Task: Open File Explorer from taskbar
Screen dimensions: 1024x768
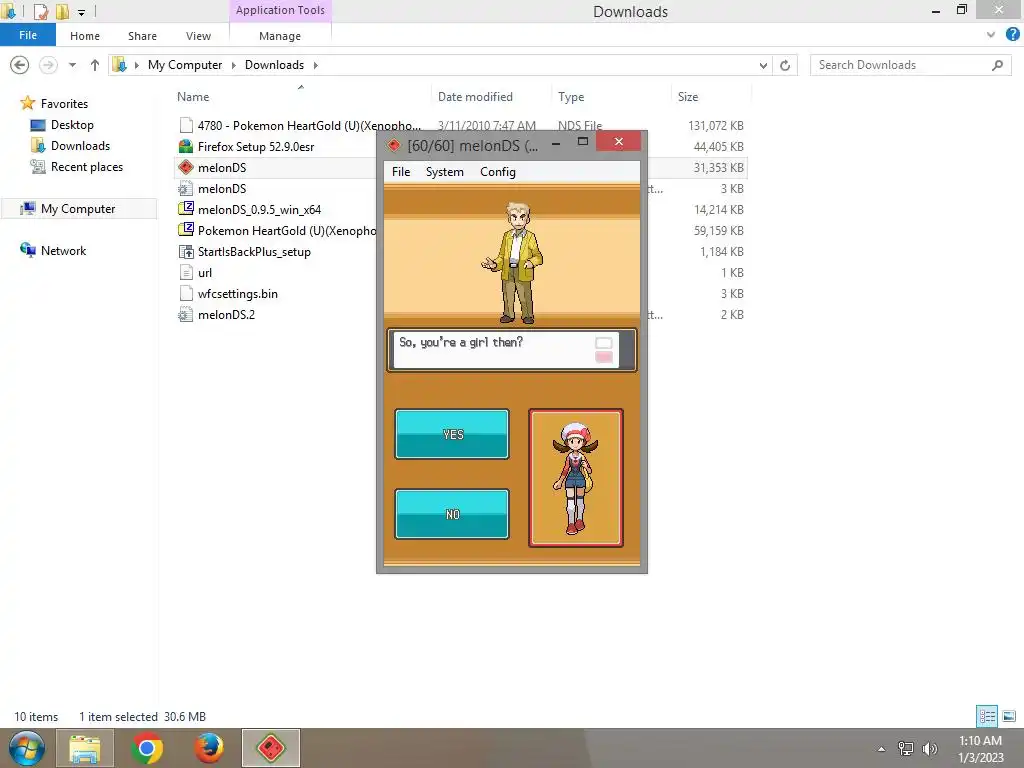Action: tap(85, 748)
